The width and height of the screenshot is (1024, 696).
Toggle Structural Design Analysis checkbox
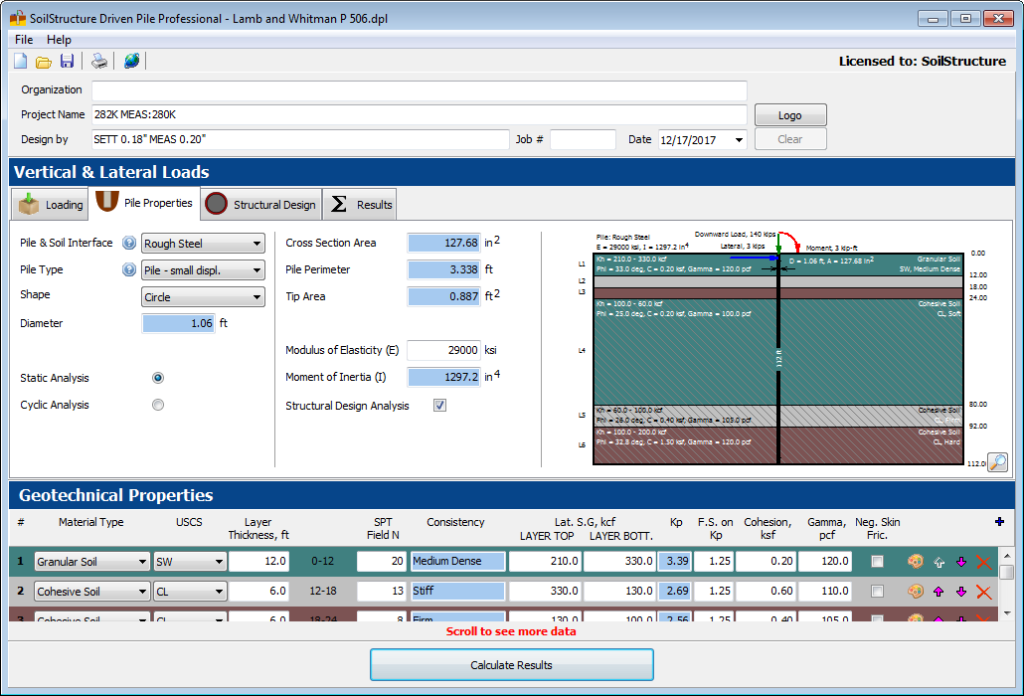click(440, 405)
